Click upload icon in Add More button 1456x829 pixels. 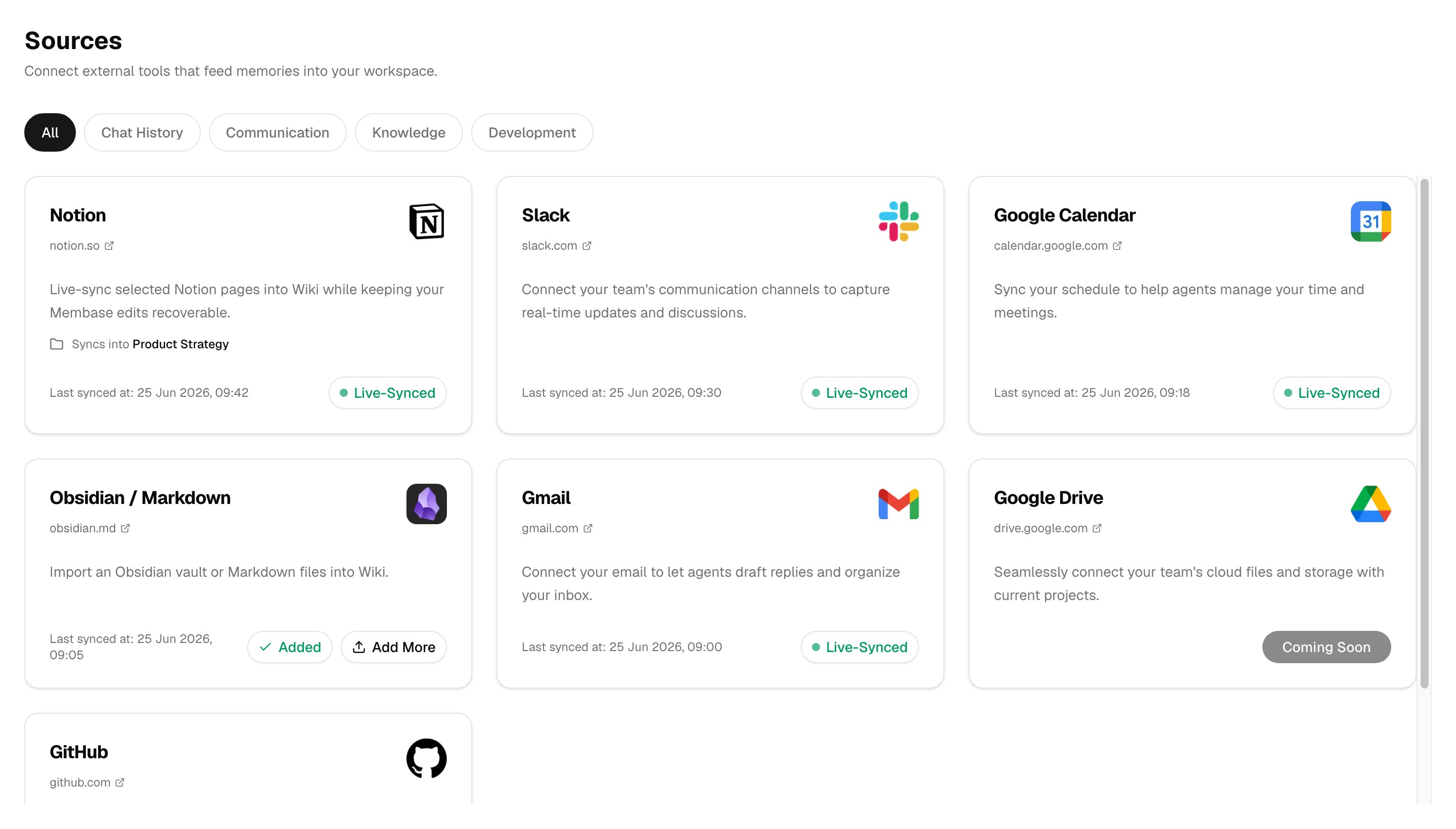(x=359, y=647)
